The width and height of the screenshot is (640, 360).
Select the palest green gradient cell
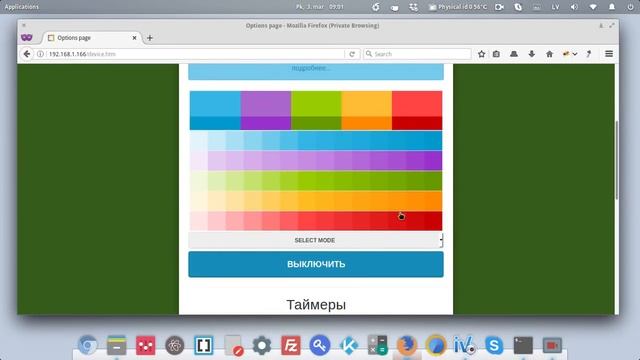coord(199,181)
